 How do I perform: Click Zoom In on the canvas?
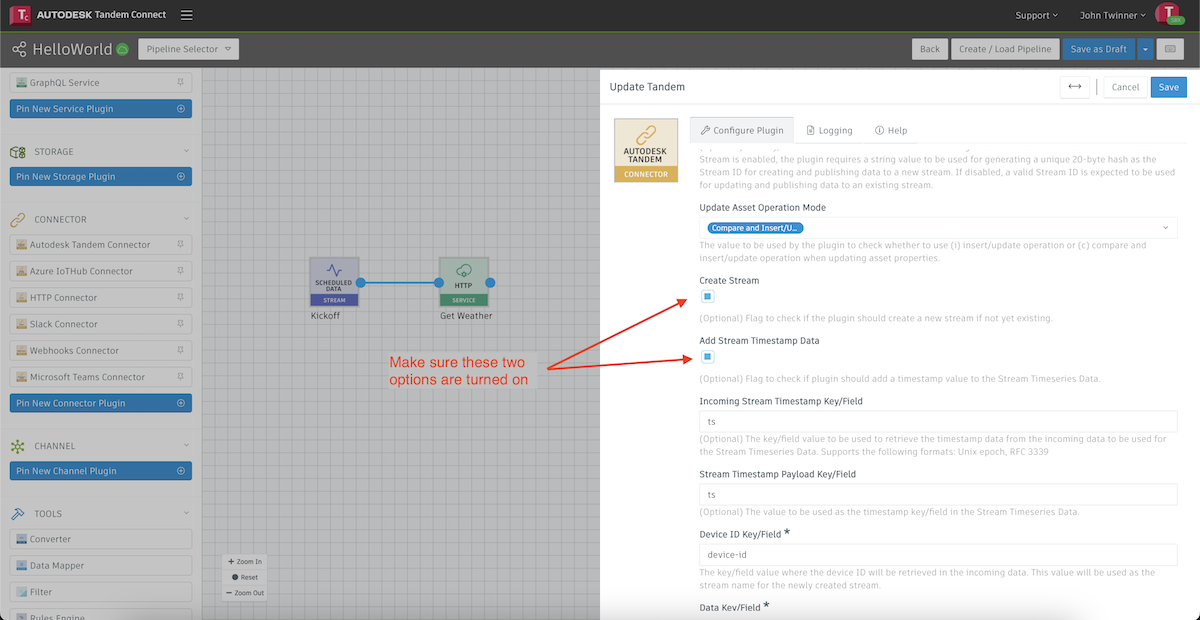pyautogui.click(x=245, y=562)
